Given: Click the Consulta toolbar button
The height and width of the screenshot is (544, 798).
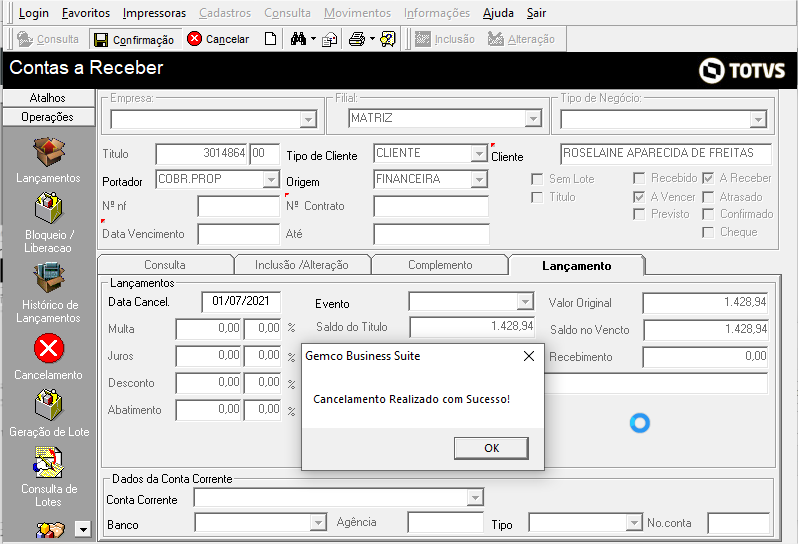Looking at the screenshot, I should pyautogui.click(x=48, y=39).
